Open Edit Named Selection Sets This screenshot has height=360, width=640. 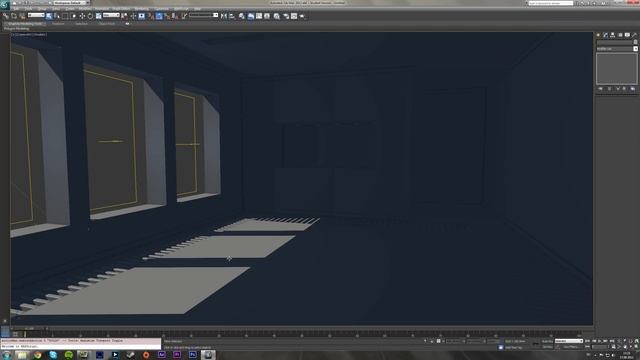(184, 16)
